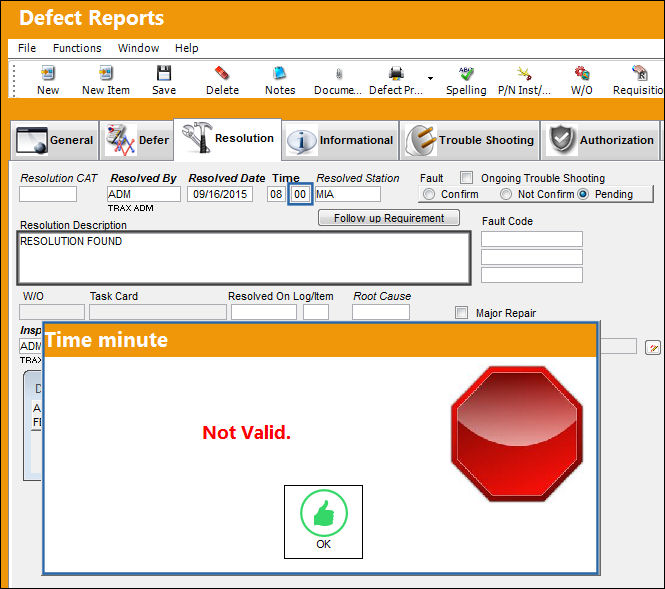Open the Functions menu

click(x=77, y=48)
